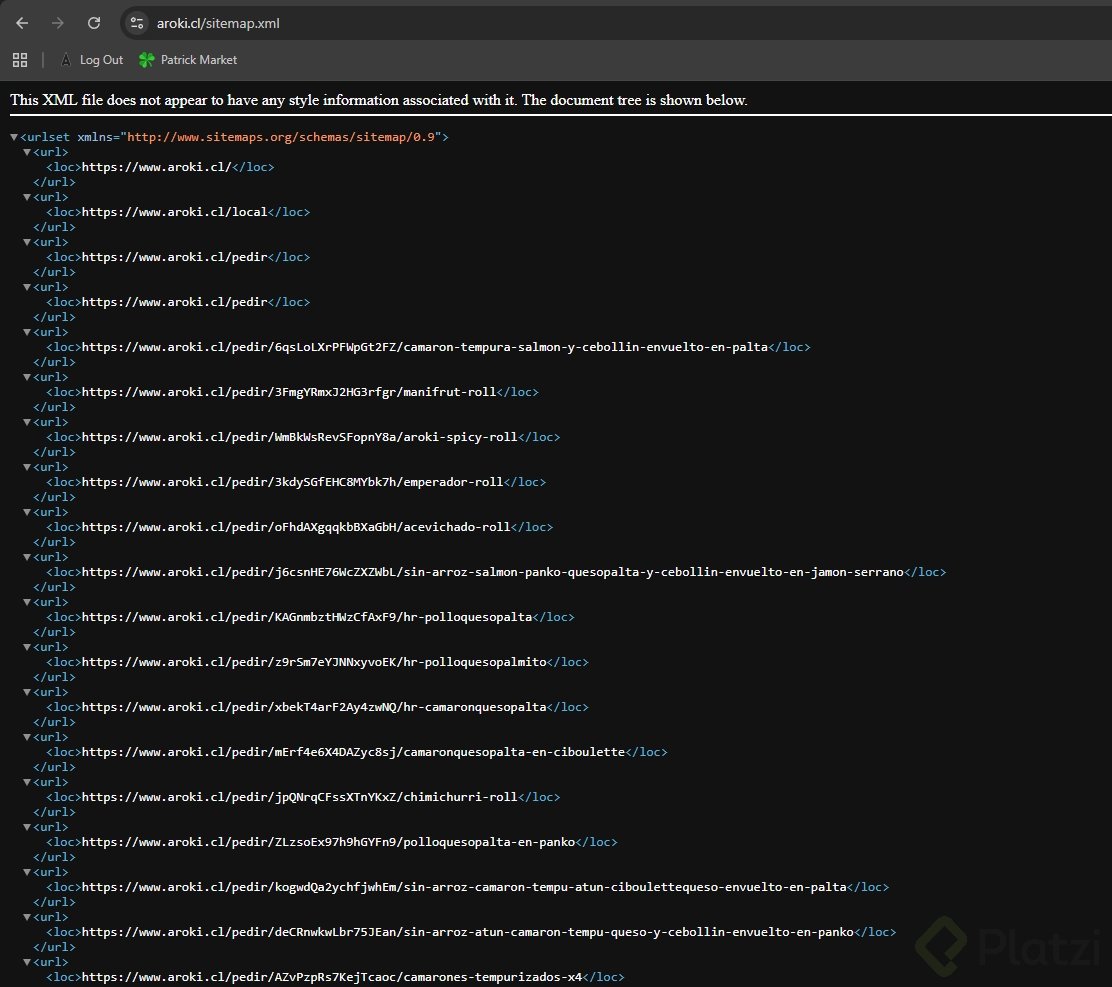Open the Log Out bookmark
Viewport: 1112px width, 987px height.
coord(92,60)
